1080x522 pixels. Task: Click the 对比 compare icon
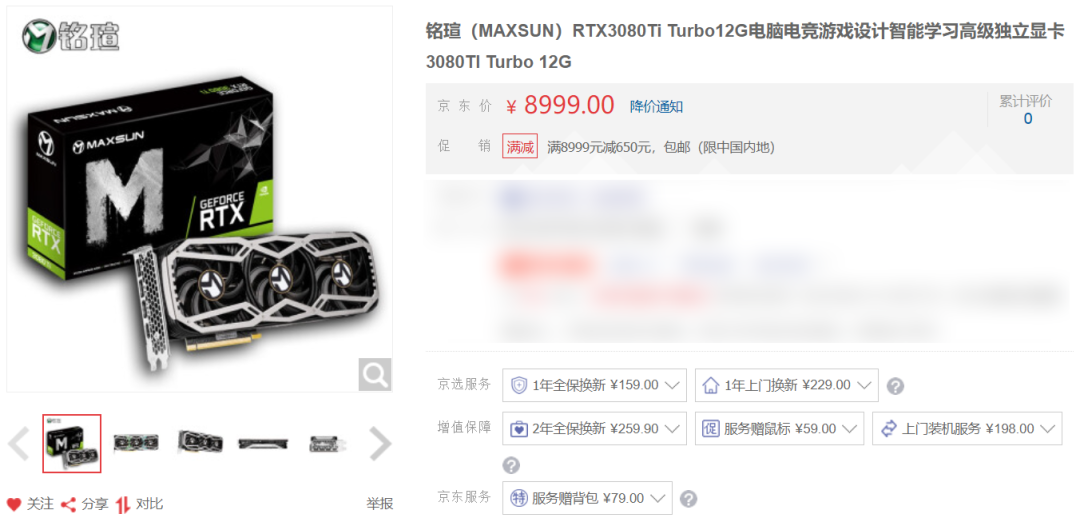click(123, 504)
